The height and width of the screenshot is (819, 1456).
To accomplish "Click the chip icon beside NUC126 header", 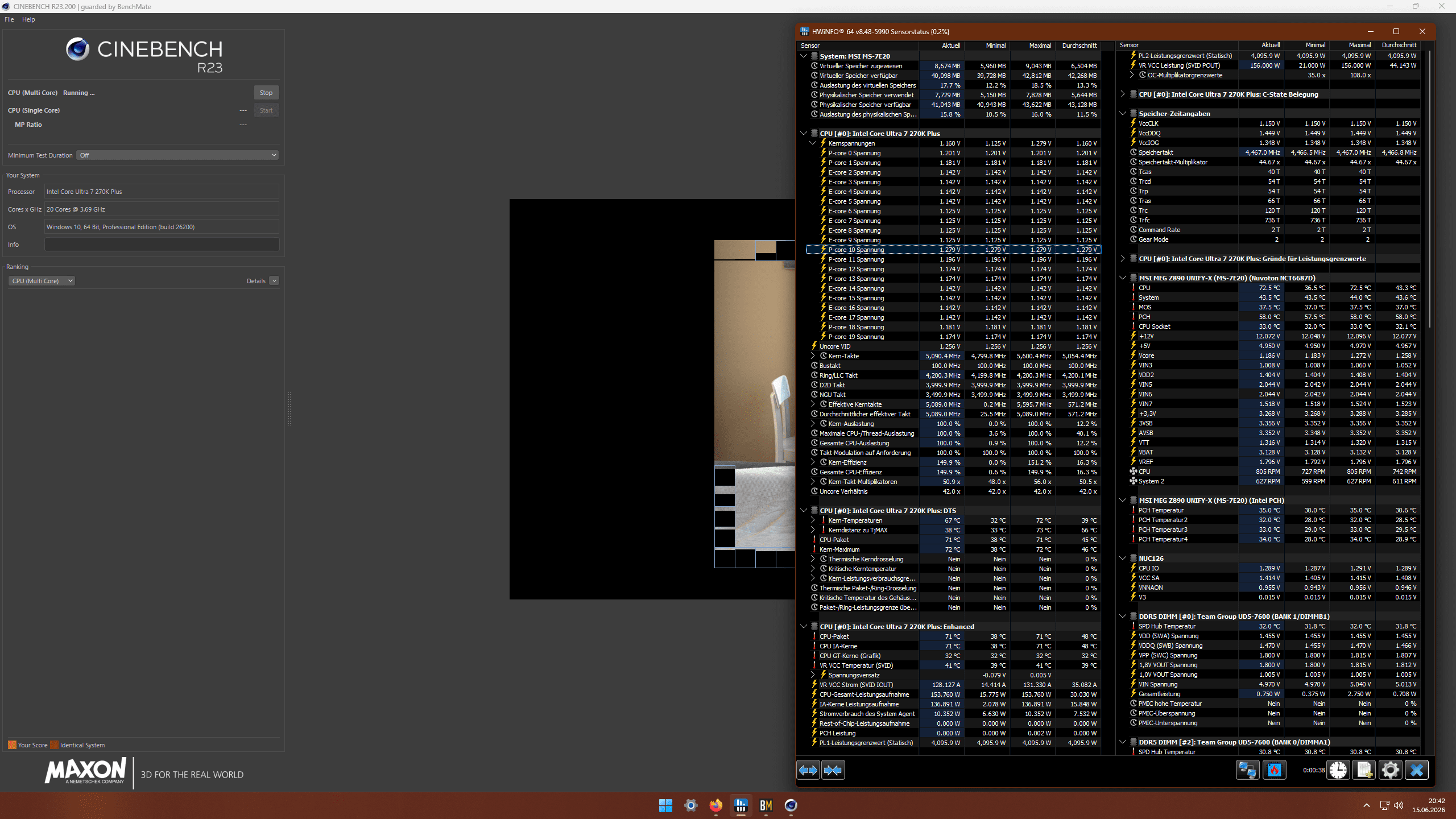I will click(1133, 559).
